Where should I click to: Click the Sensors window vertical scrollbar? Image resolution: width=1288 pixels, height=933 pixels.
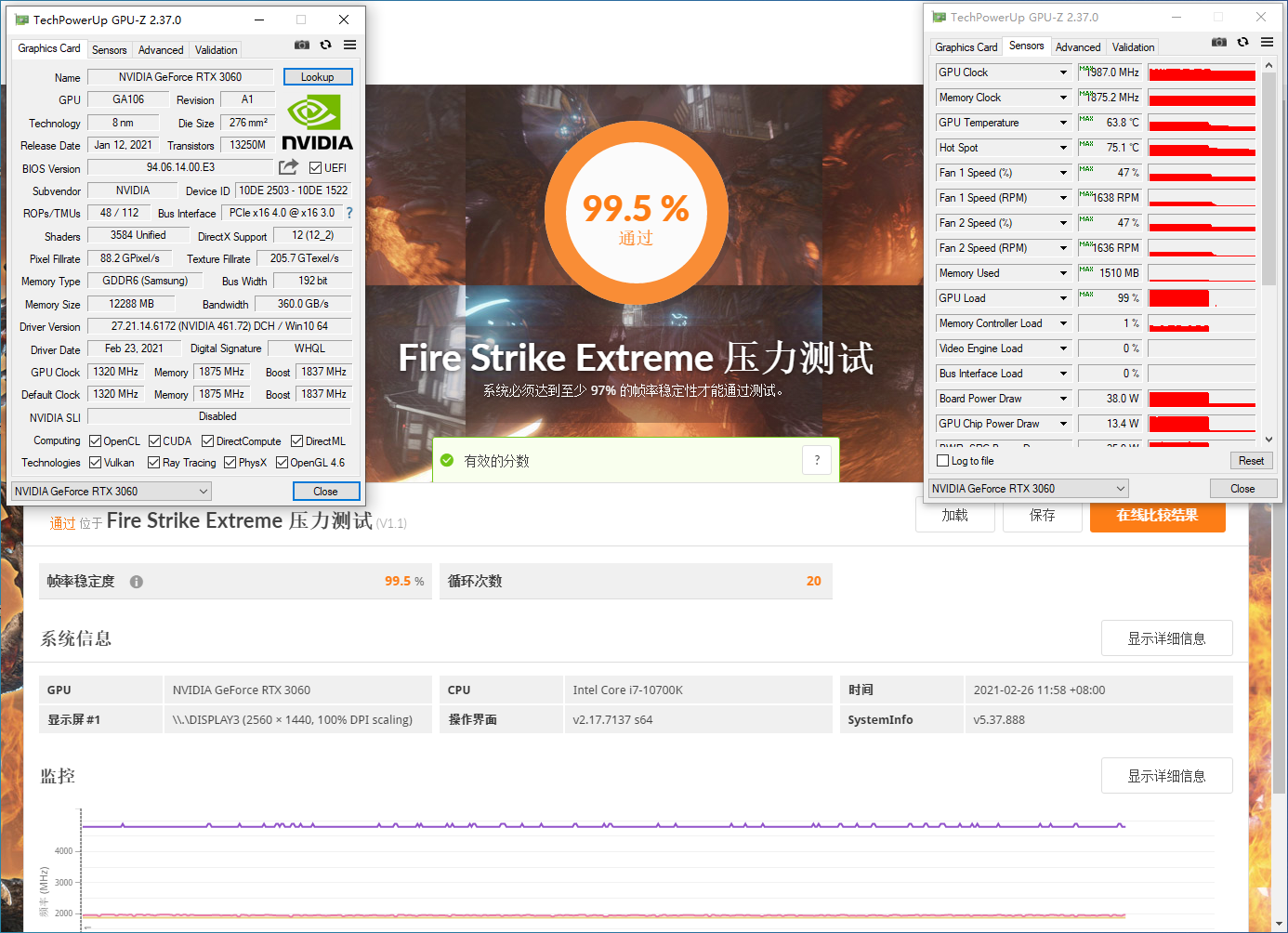pos(1268,177)
